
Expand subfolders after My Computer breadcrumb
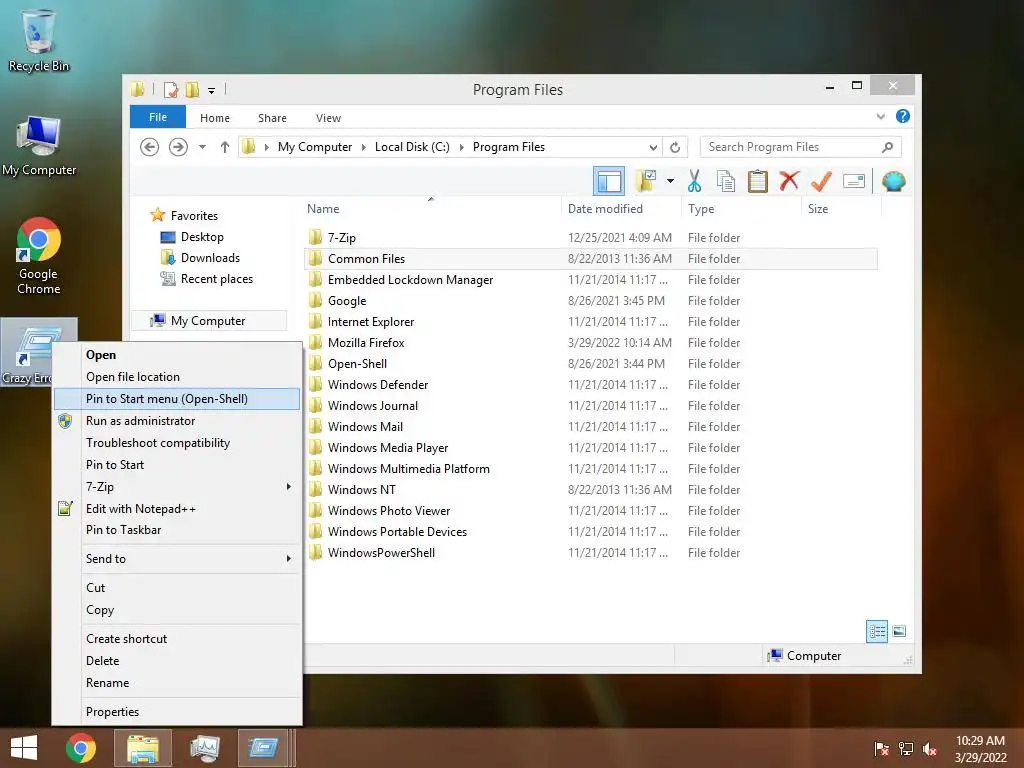(x=364, y=147)
